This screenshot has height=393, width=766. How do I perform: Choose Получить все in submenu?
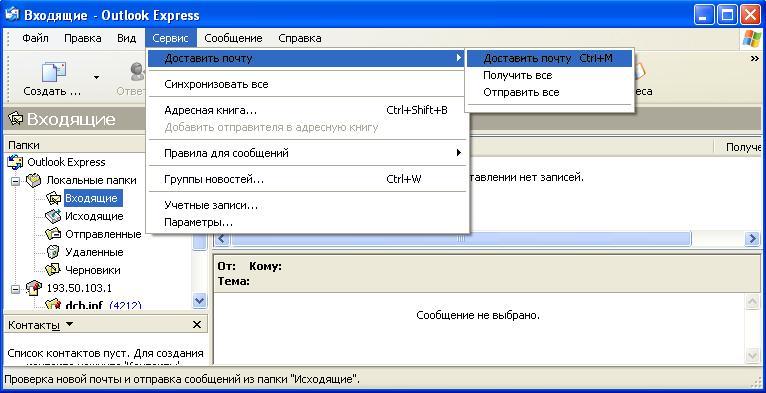pyautogui.click(x=549, y=75)
